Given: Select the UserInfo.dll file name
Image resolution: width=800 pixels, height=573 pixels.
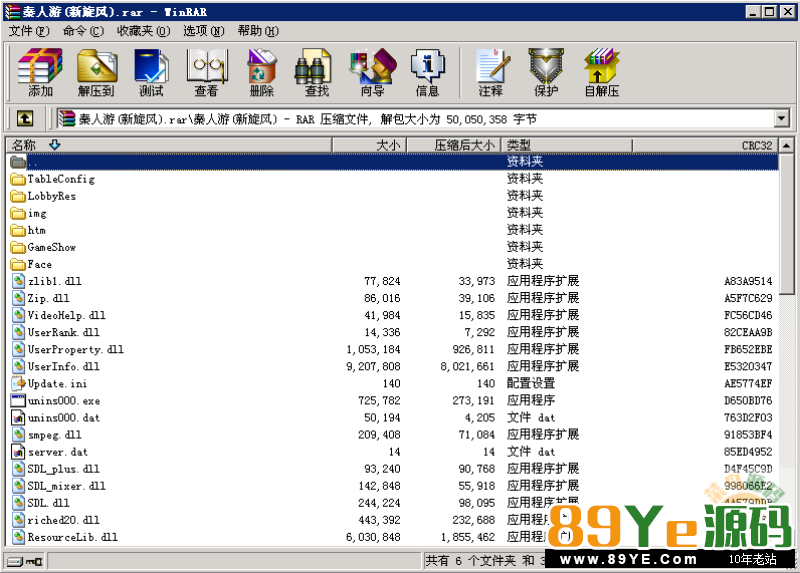Looking at the screenshot, I should [x=63, y=366].
